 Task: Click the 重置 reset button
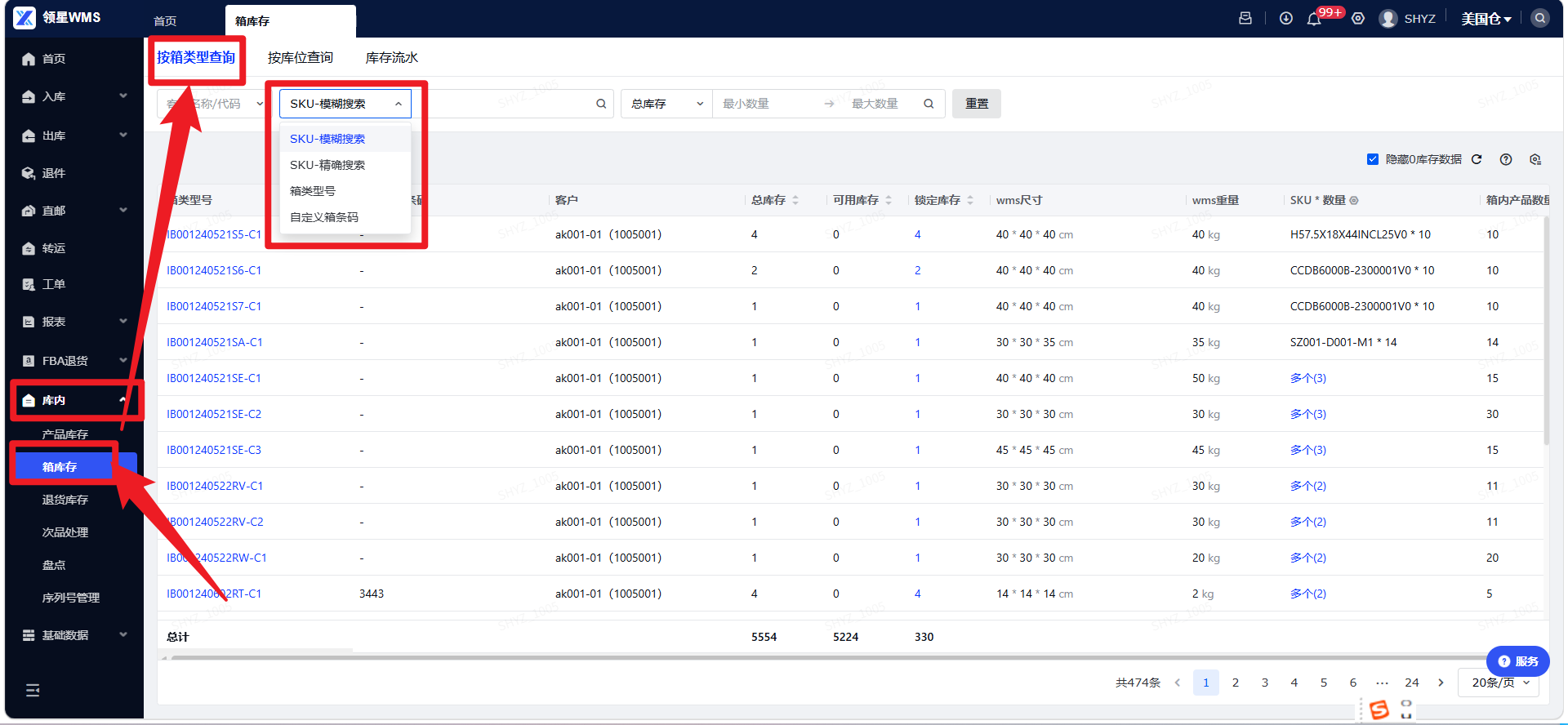point(977,104)
